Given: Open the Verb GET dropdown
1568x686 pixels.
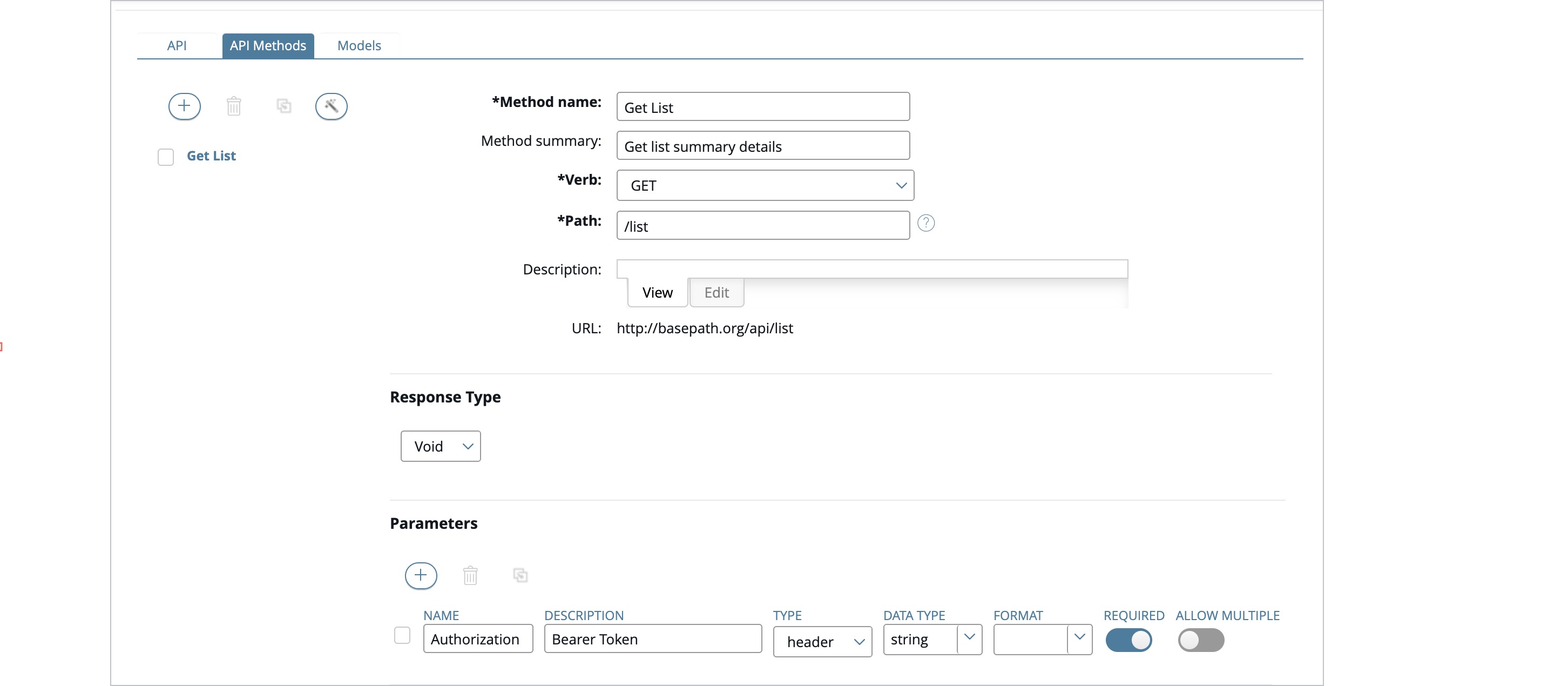Looking at the screenshot, I should pos(765,186).
